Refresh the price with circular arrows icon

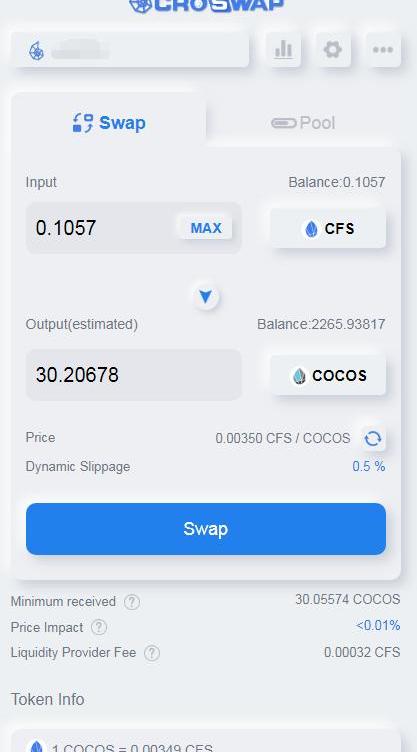[x=373, y=438]
